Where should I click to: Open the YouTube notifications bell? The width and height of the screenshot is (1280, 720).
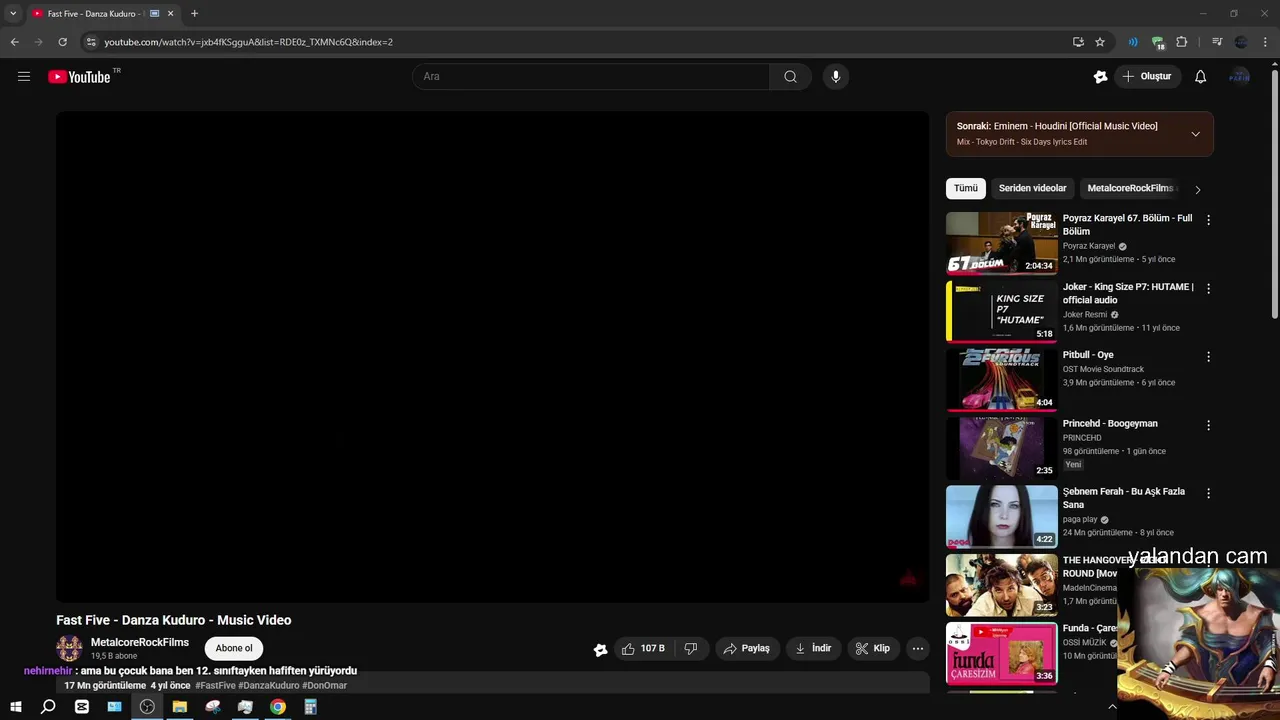click(1200, 76)
